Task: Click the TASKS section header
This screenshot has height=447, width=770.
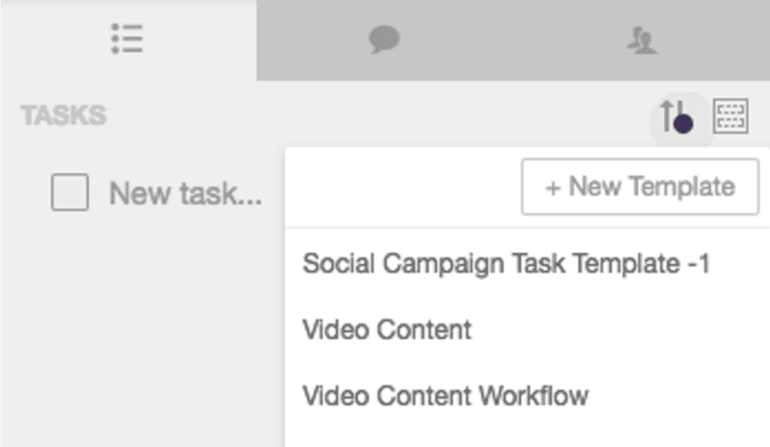Action: (x=63, y=116)
